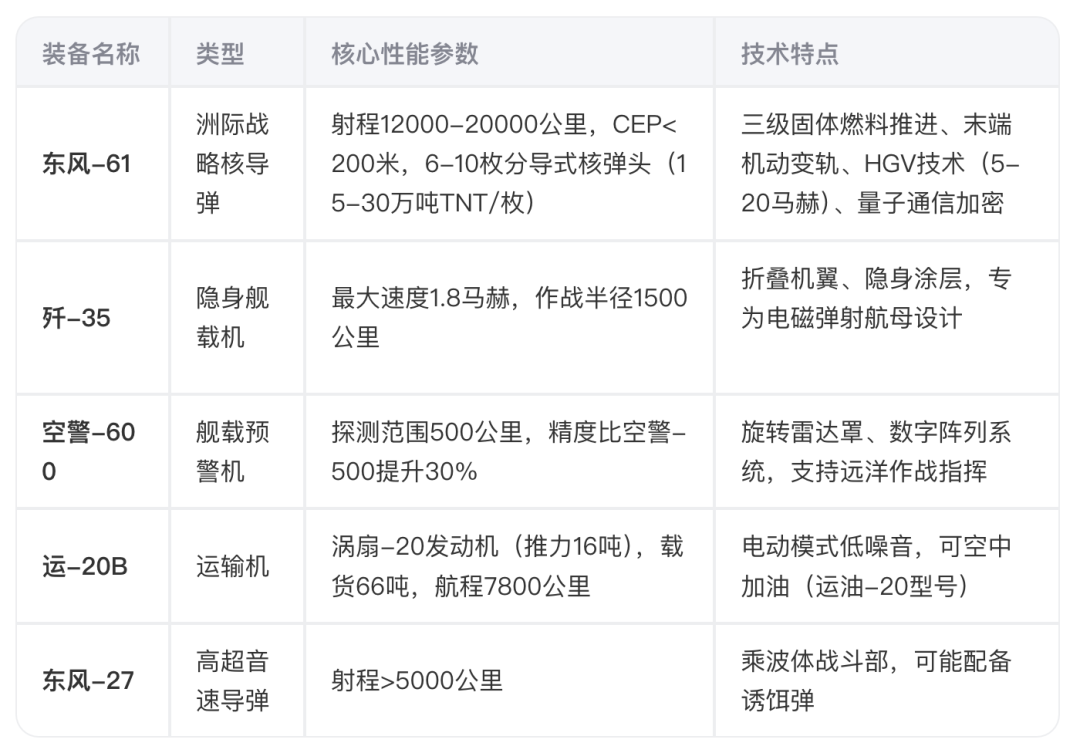Select the 空警-600 name cell
The width and height of the screenshot is (1080, 753).
tap(93, 451)
